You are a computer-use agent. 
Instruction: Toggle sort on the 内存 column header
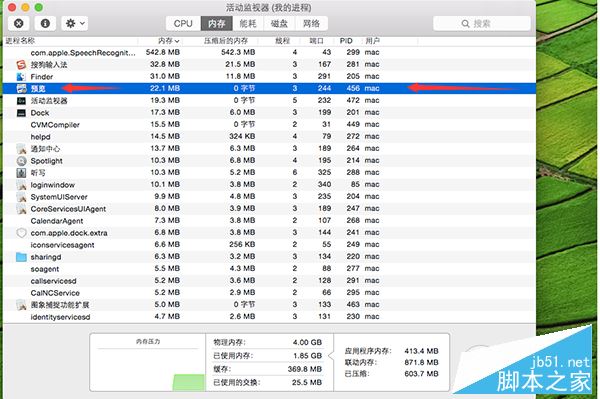tap(160, 41)
